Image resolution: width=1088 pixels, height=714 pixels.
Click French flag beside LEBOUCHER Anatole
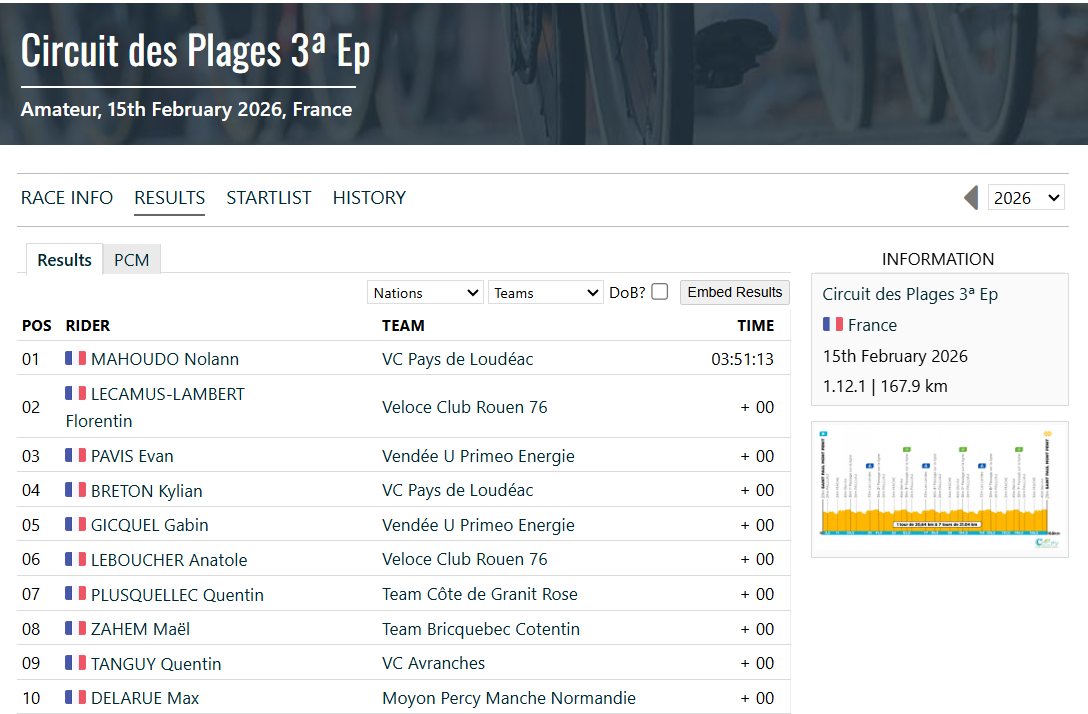pyautogui.click(x=76, y=559)
